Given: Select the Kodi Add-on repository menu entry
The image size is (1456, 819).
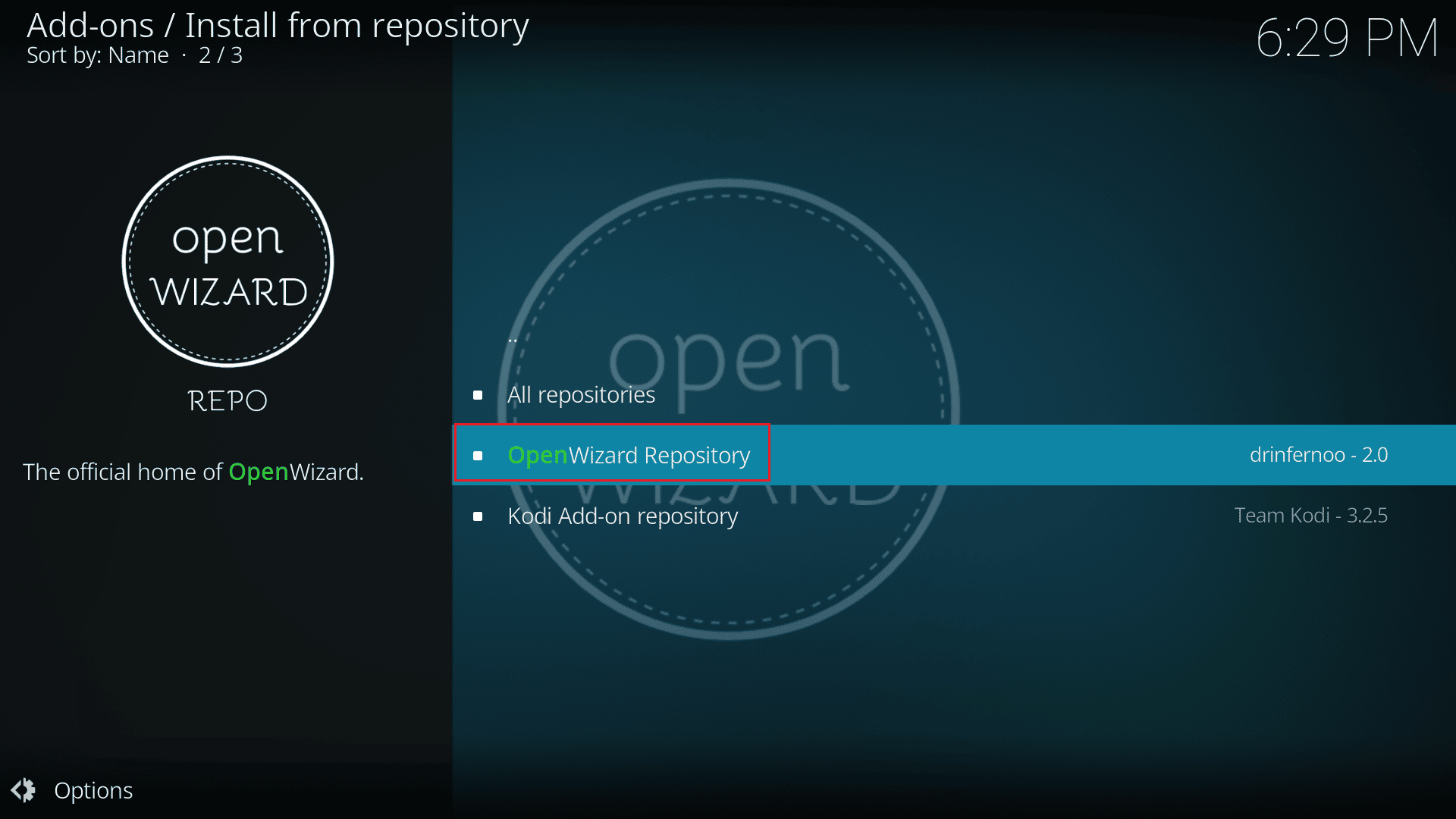Looking at the screenshot, I should point(622,516).
